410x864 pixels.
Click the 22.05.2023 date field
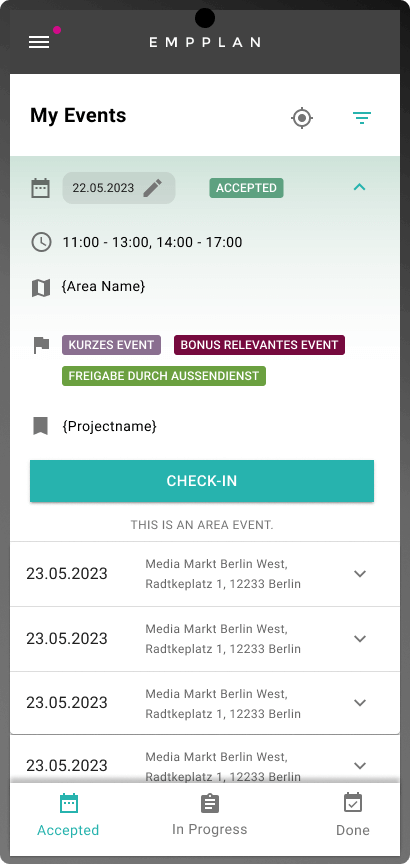point(118,188)
